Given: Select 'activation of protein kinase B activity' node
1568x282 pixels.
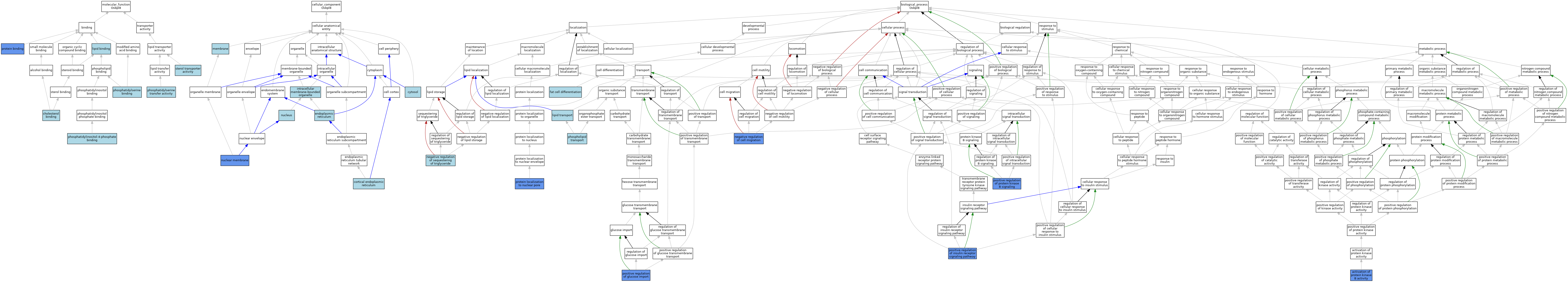Looking at the screenshot, I should click(1361, 275).
